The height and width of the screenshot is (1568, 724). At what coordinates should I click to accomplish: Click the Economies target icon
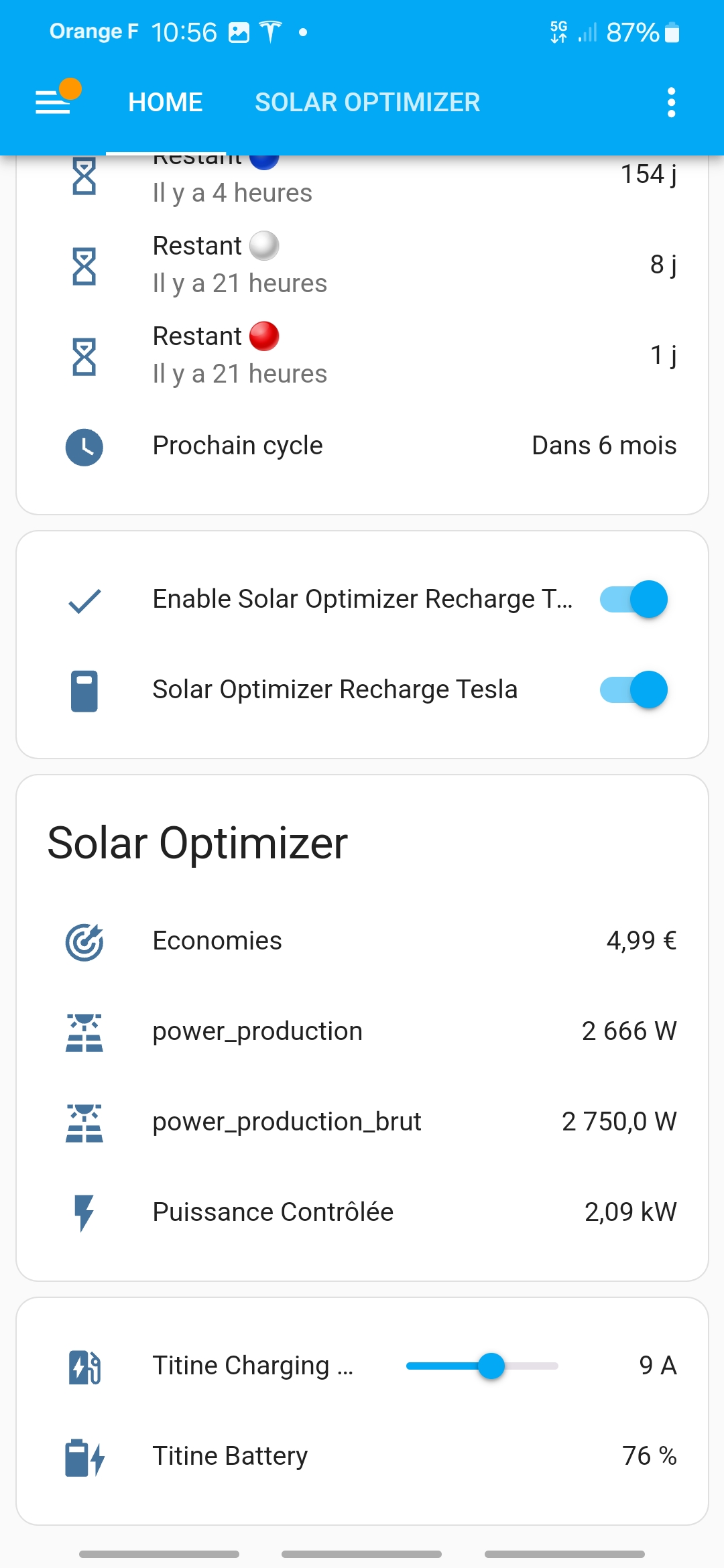point(84,941)
